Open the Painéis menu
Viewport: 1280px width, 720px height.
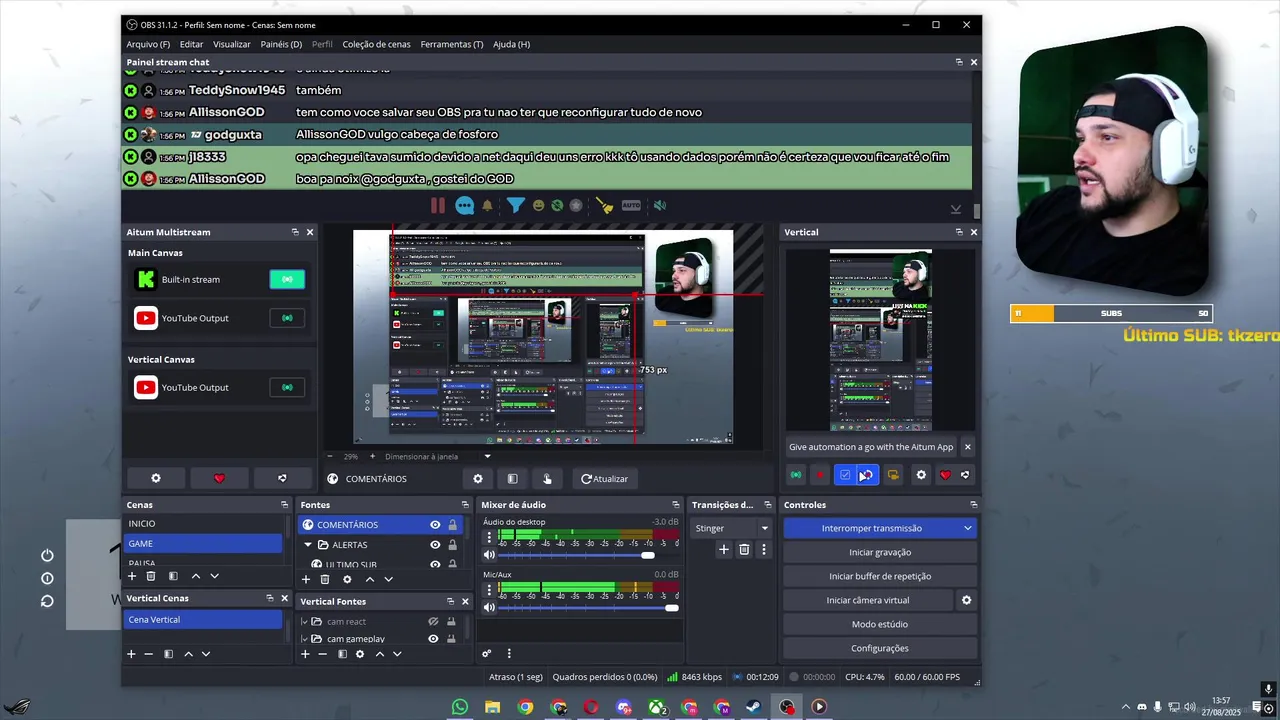coord(281,44)
